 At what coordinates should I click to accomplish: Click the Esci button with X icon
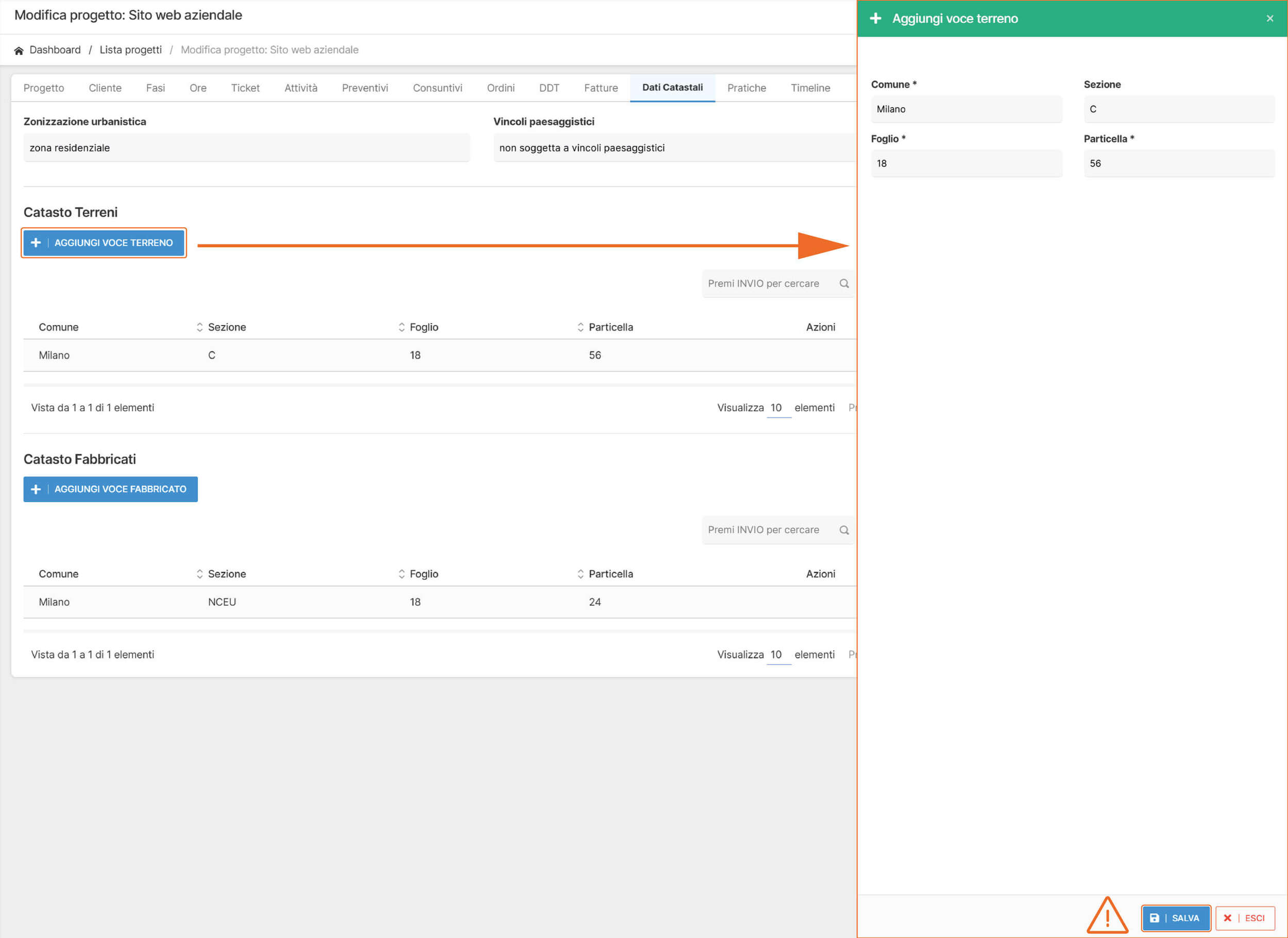point(1245,918)
